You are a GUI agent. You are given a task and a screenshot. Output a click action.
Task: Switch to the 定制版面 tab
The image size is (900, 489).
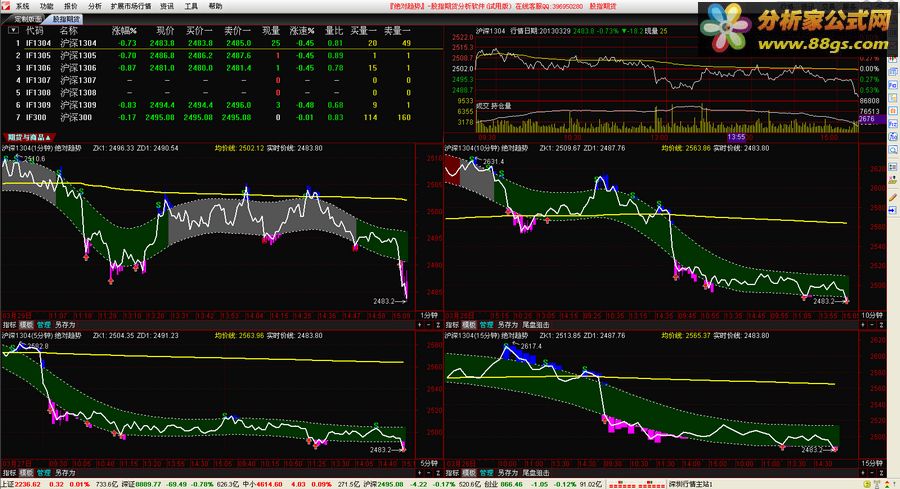pyautogui.click(x=28, y=19)
